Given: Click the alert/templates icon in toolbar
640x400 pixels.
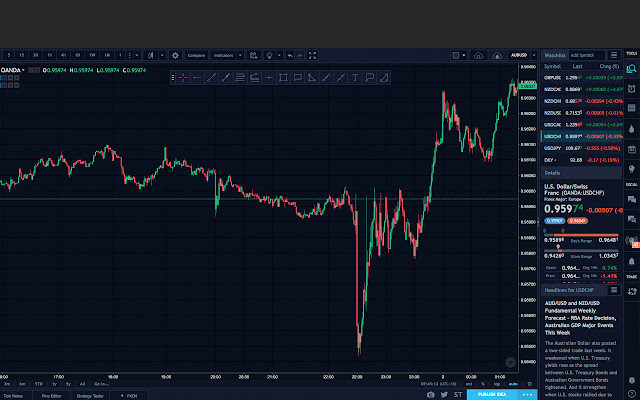Looking at the screenshot, I should click(253, 56).
